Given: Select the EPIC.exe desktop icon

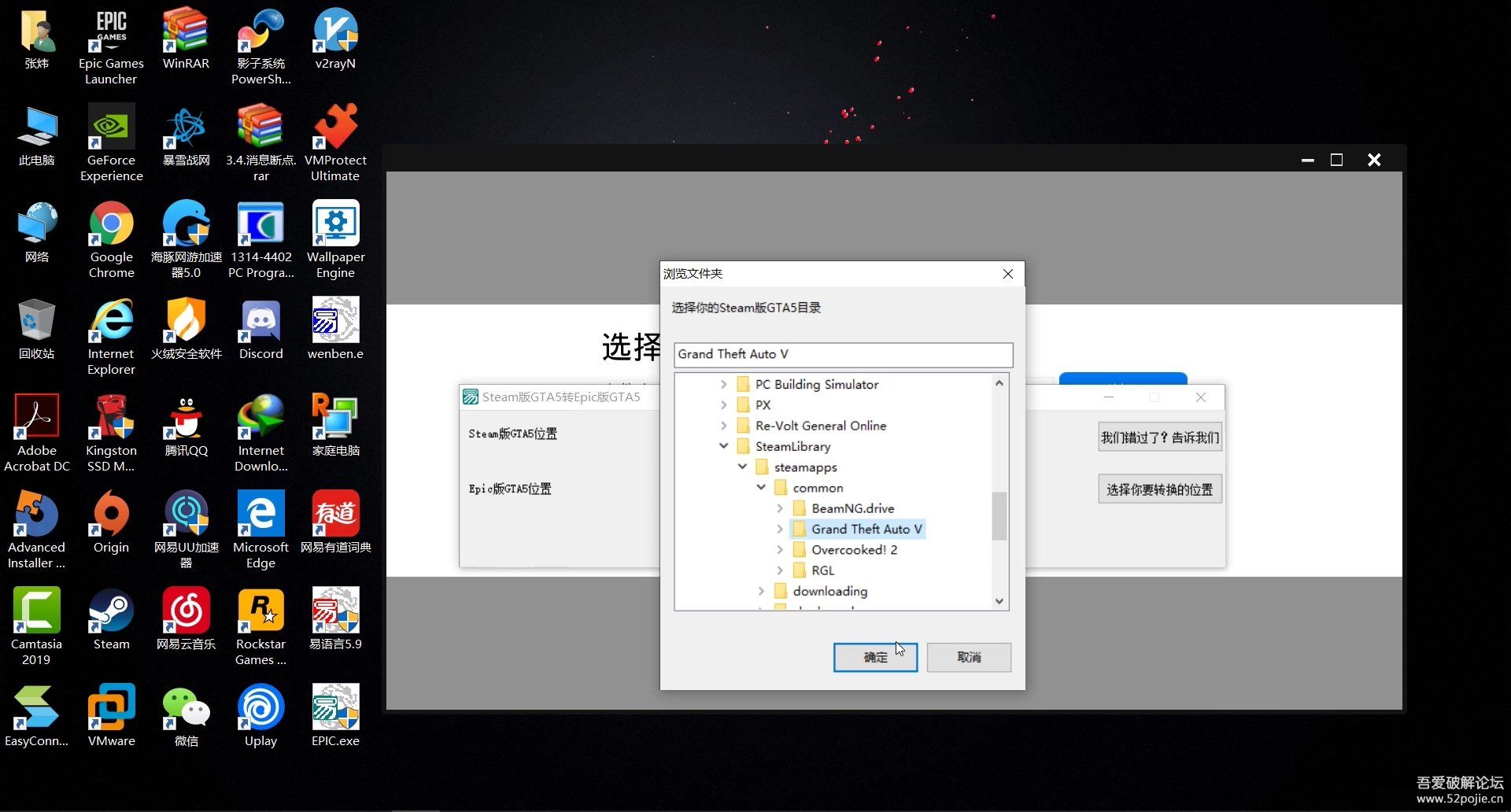Looking at the screenshot, I should click(335, 716).
